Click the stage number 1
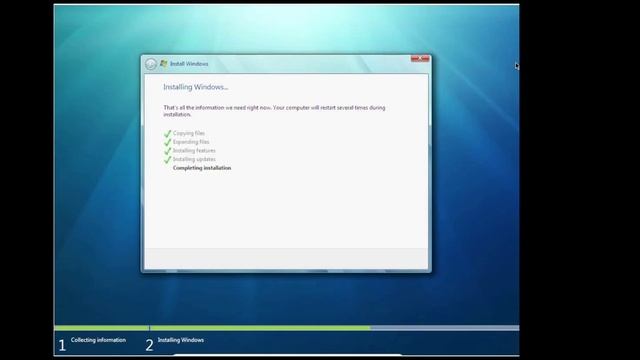The width and height of the screenshot is (640, 360). (62, 345)
